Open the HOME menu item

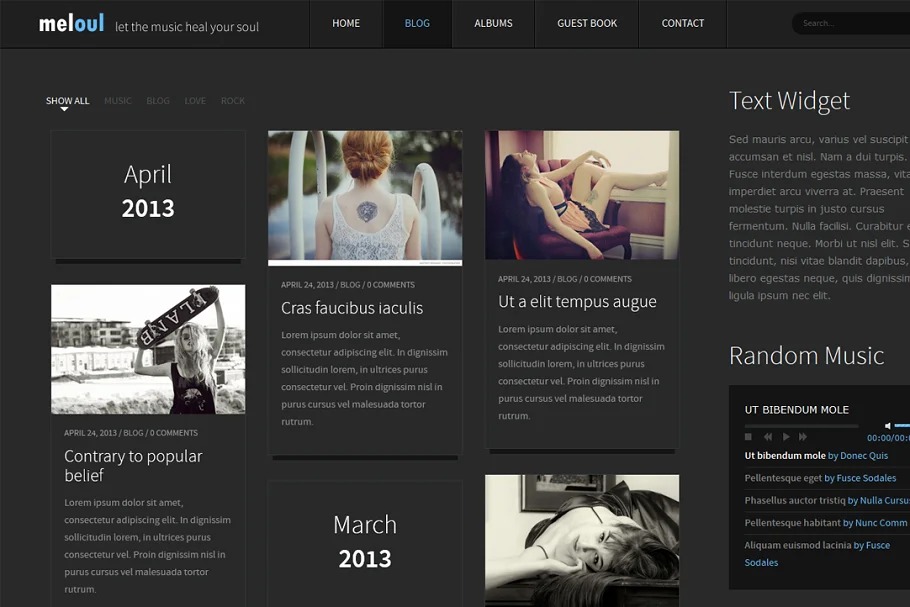click(346, 24)
